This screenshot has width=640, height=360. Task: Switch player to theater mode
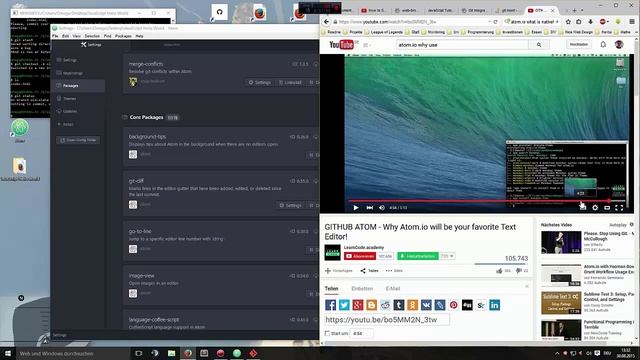607,208
